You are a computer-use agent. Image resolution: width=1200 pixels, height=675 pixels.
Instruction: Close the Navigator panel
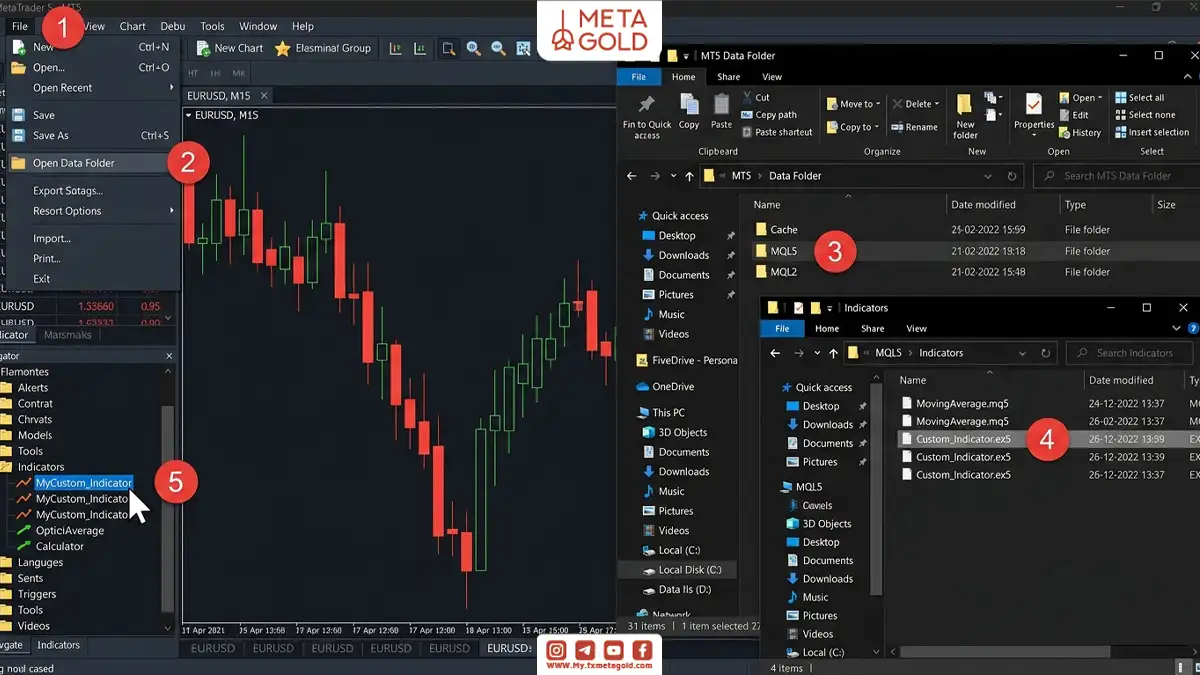pos(169,356)
